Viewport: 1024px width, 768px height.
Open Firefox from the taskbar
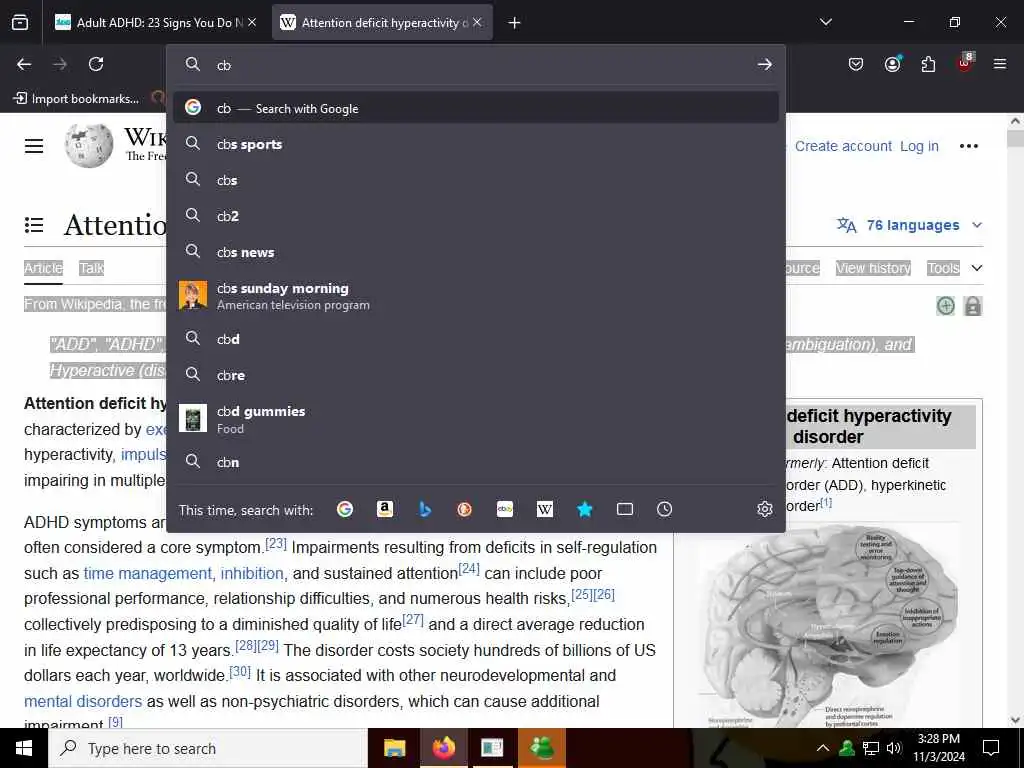(444, 748)
